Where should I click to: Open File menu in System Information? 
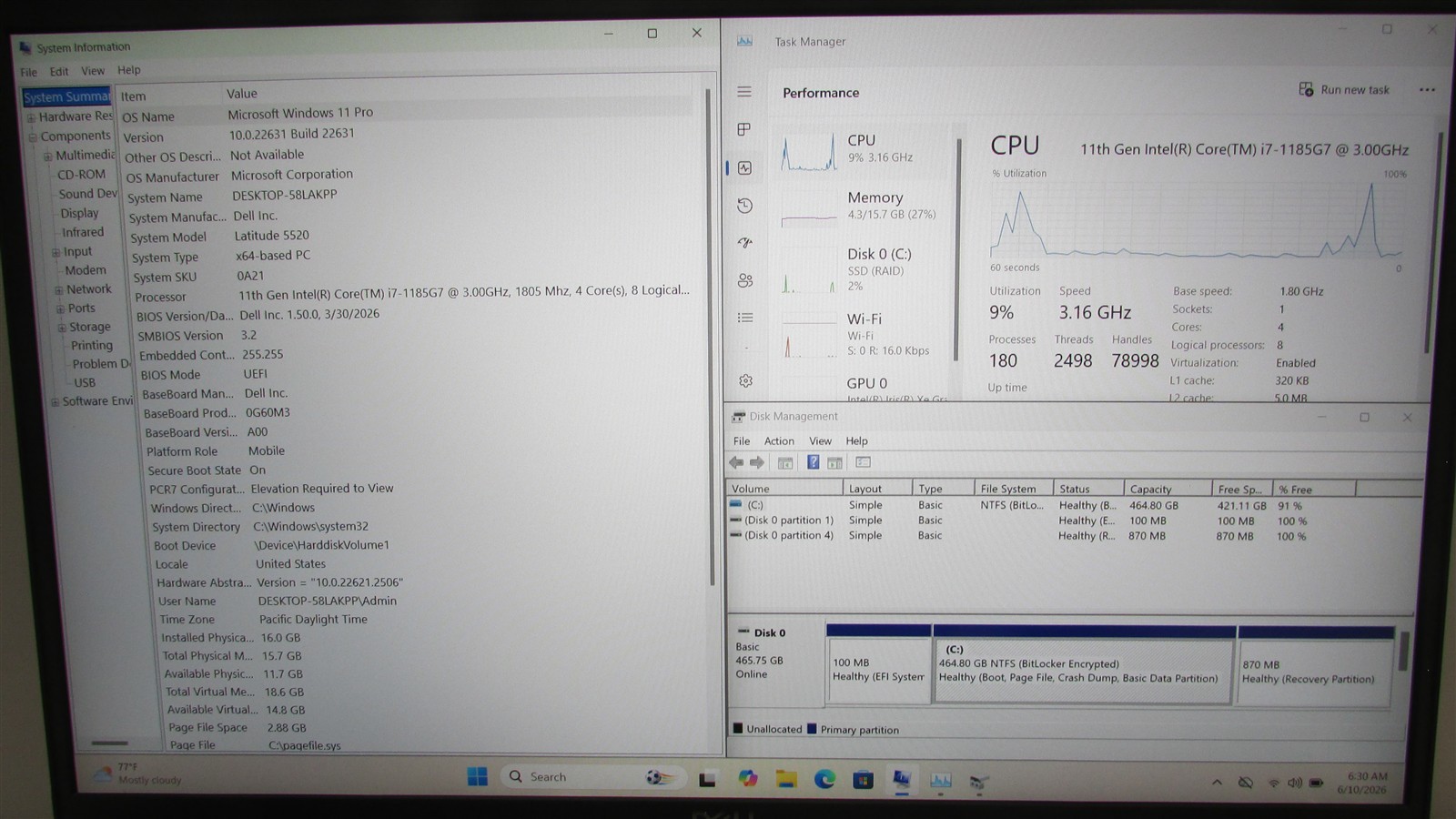pos(29,72)
